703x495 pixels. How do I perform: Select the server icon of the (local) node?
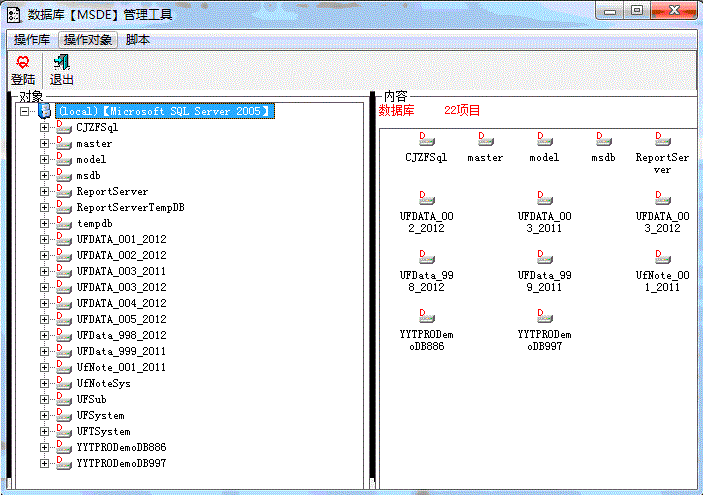[44, 111]
